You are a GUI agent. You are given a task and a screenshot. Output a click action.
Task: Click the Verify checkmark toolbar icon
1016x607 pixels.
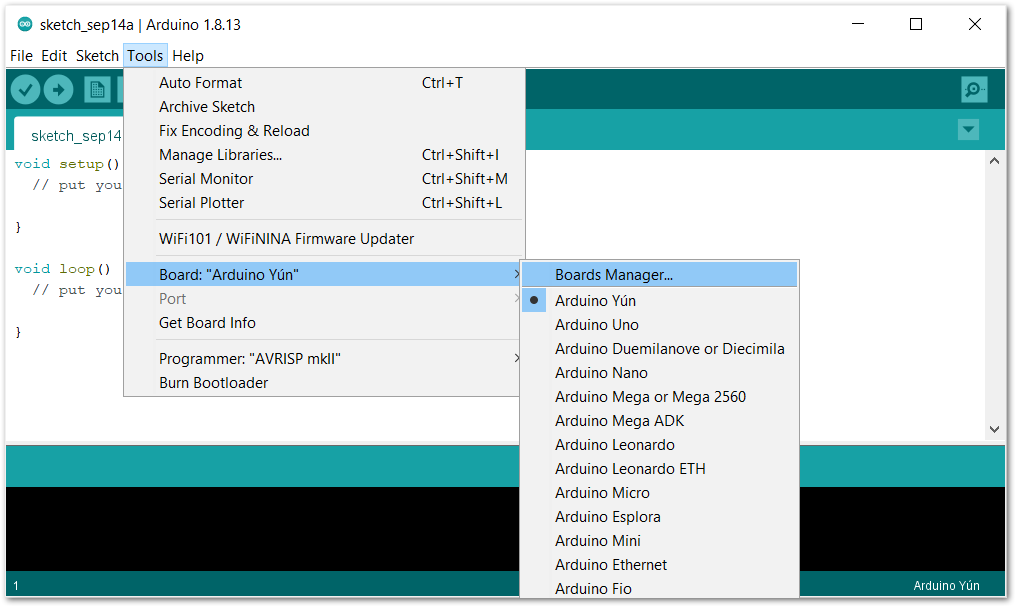click(x=25, y=89)
